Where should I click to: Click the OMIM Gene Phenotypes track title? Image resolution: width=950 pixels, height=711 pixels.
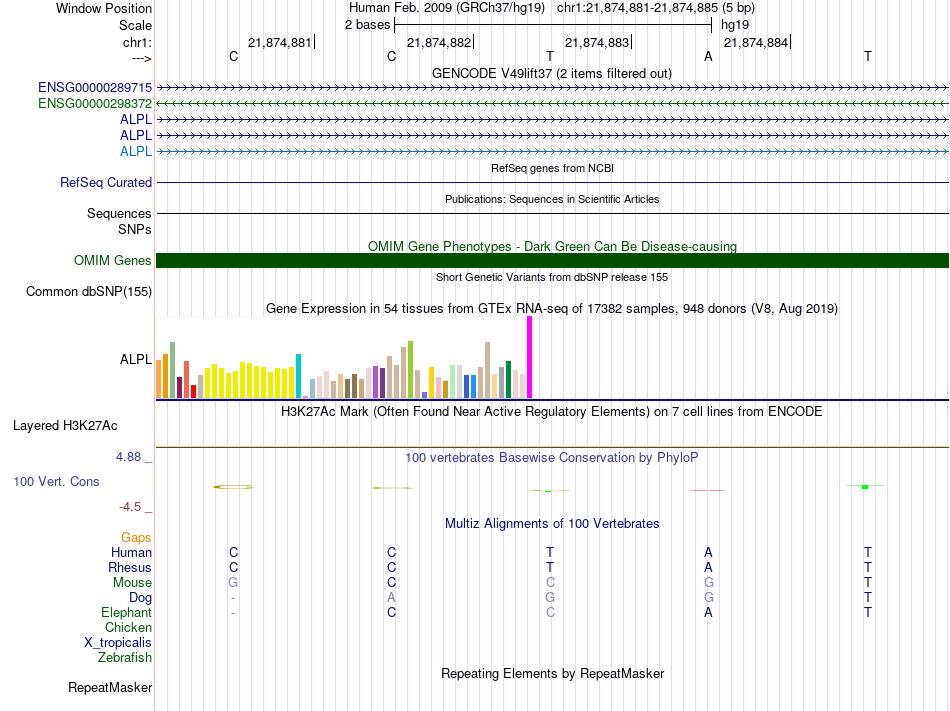pos(553,246)
